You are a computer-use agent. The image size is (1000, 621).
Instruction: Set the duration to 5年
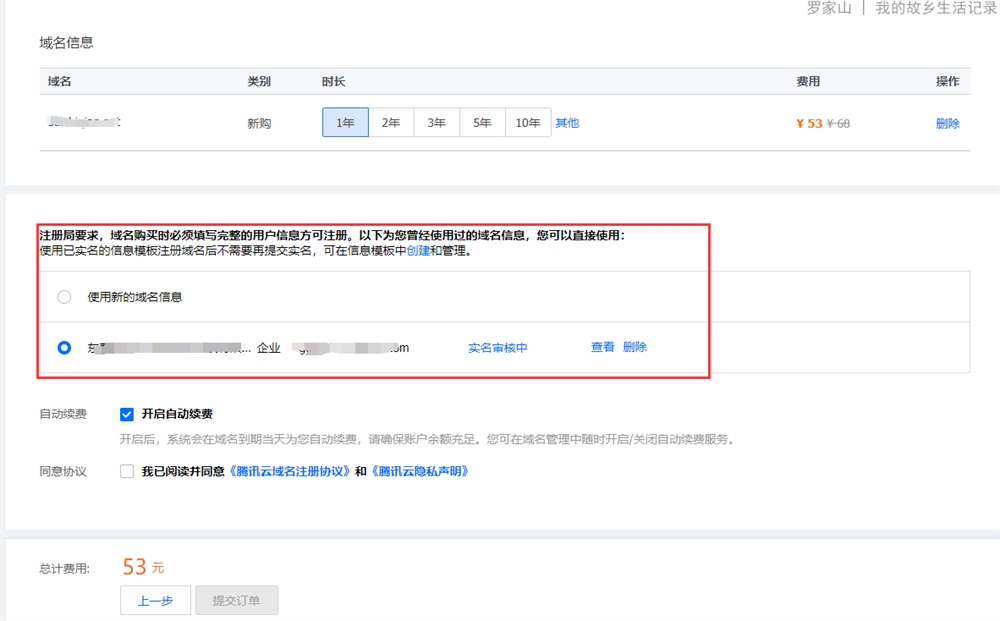pyautogui.click(x=482, y=123)
